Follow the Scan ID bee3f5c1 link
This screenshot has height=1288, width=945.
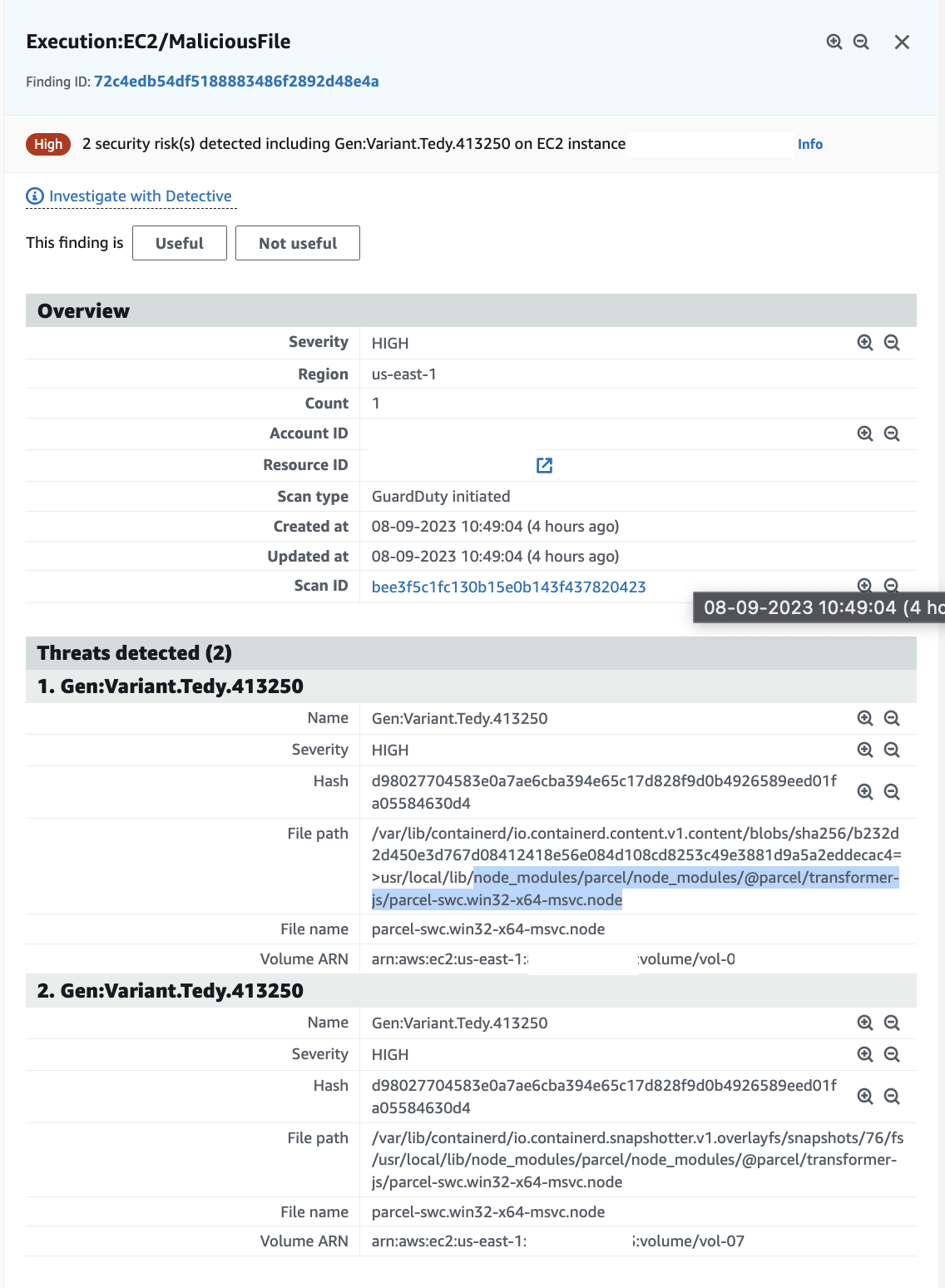coord(508,587)
